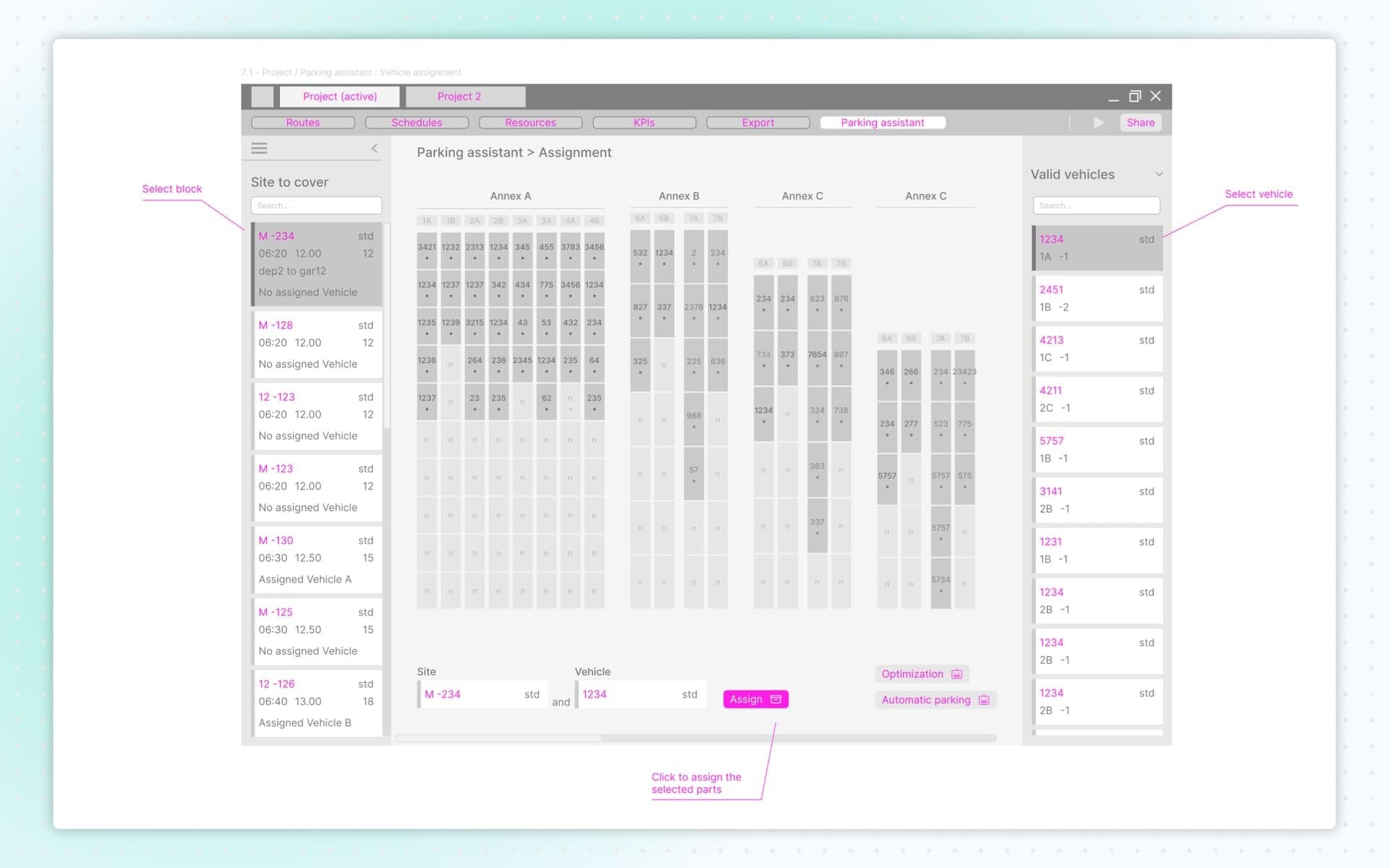Start Automatic parking
This screenshot has width=1389, height=868.
(935, 700)
